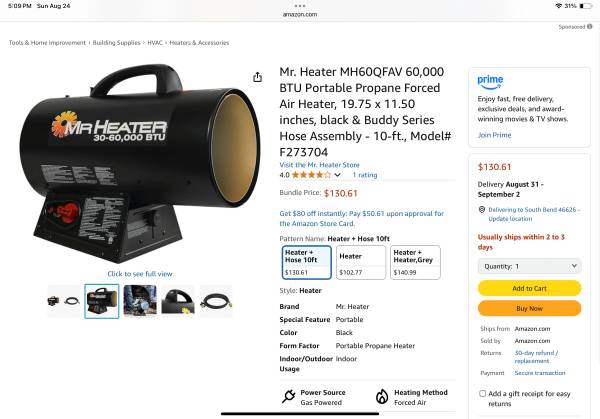Open the delivery location pin icon
Viewport: 600px width, 419px height.
point(482,210)
